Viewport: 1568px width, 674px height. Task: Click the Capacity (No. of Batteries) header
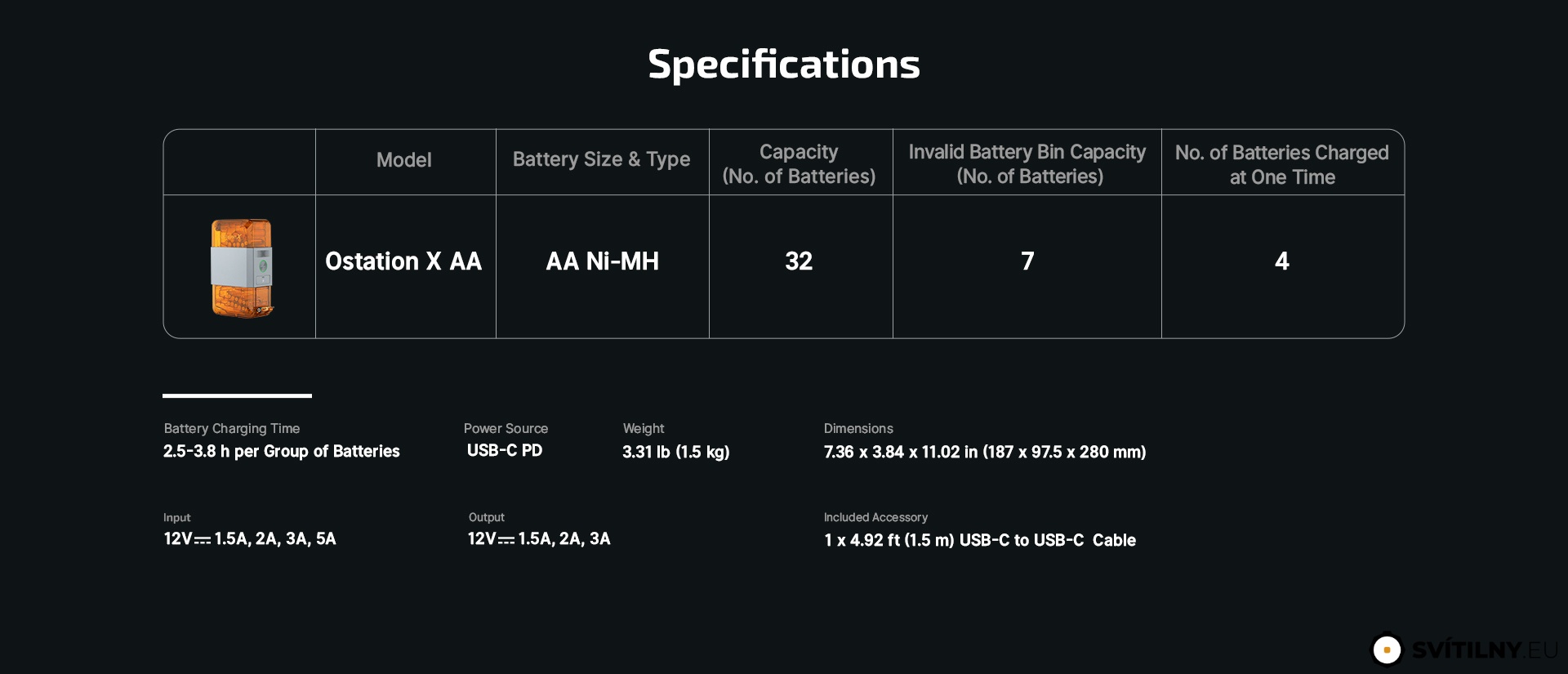coord(799,164)
